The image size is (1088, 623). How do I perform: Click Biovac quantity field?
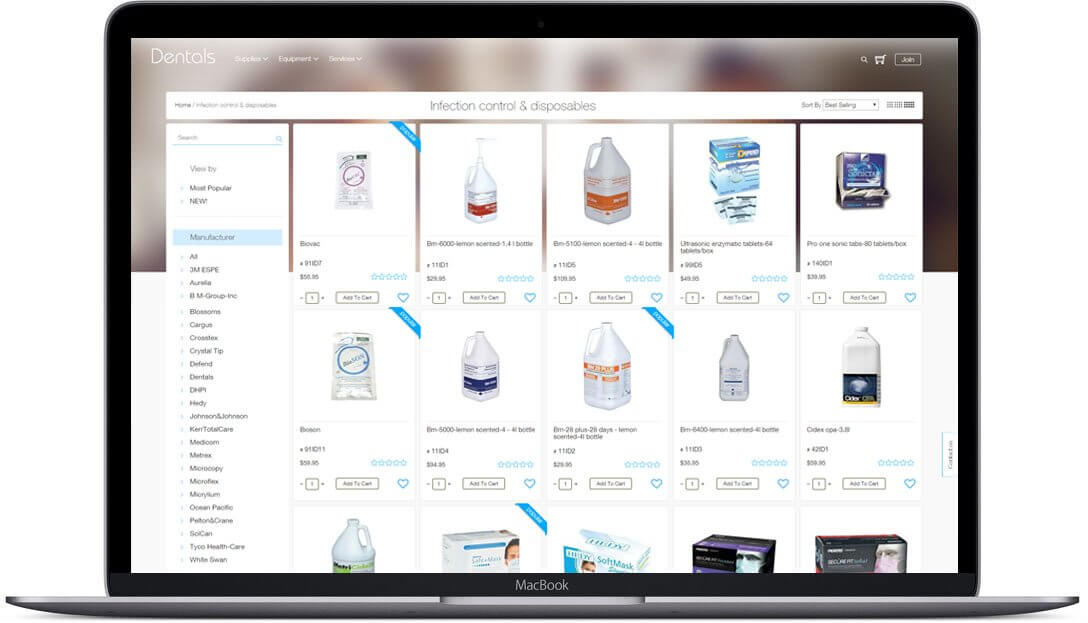[312, 298]
